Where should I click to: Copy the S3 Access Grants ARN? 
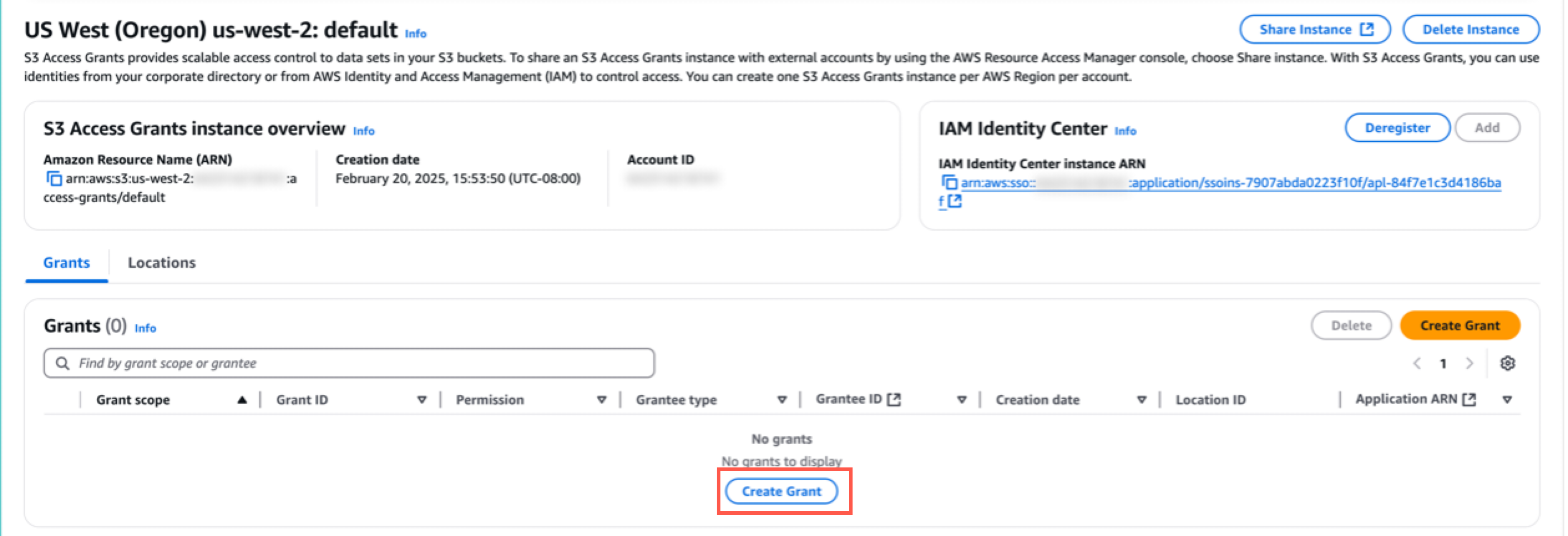54,178
